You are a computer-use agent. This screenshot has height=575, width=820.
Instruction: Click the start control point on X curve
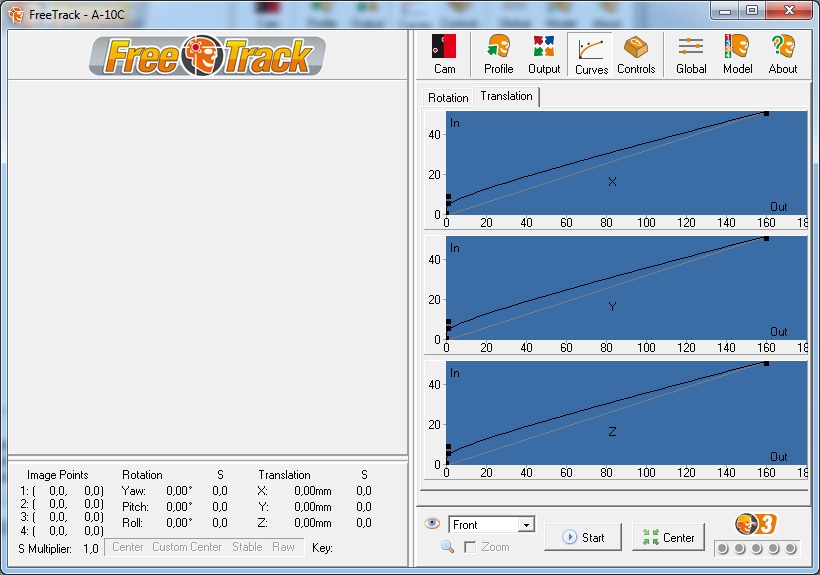coord(447,213)
